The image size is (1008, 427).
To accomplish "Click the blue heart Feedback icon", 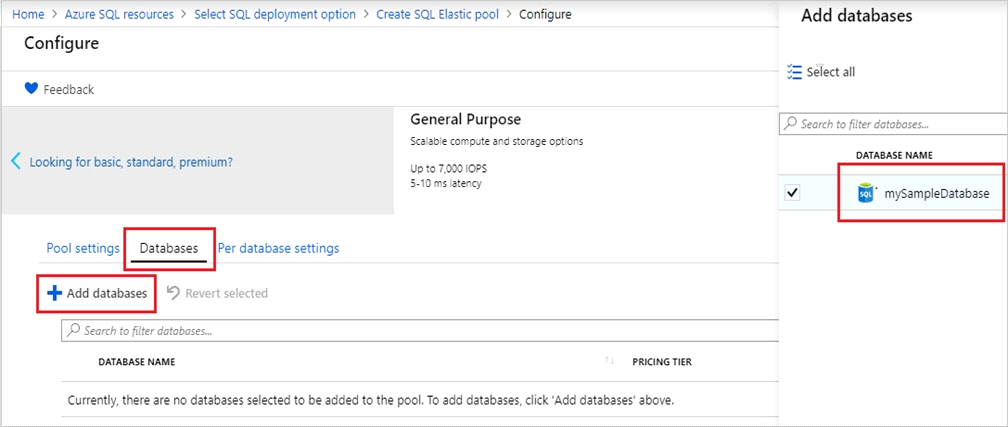I will click(x=32, y=89).
